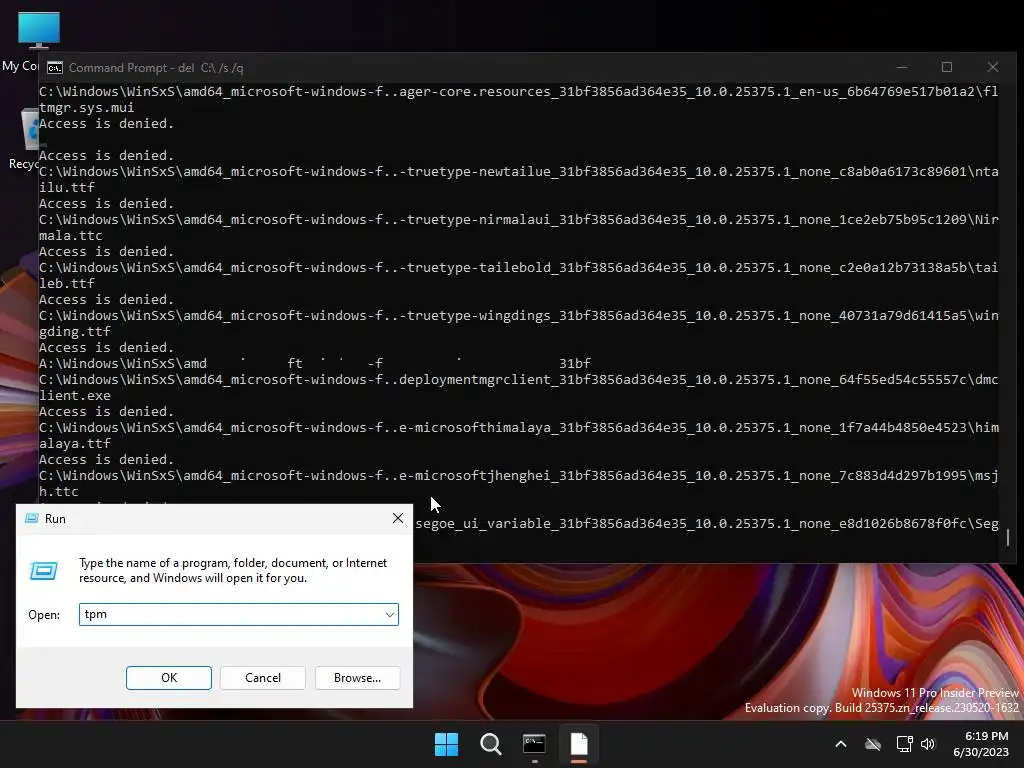Screen dimensions: 1024x768
Task: Click the line reading alaya.ttf
Action: coord(74,443)
